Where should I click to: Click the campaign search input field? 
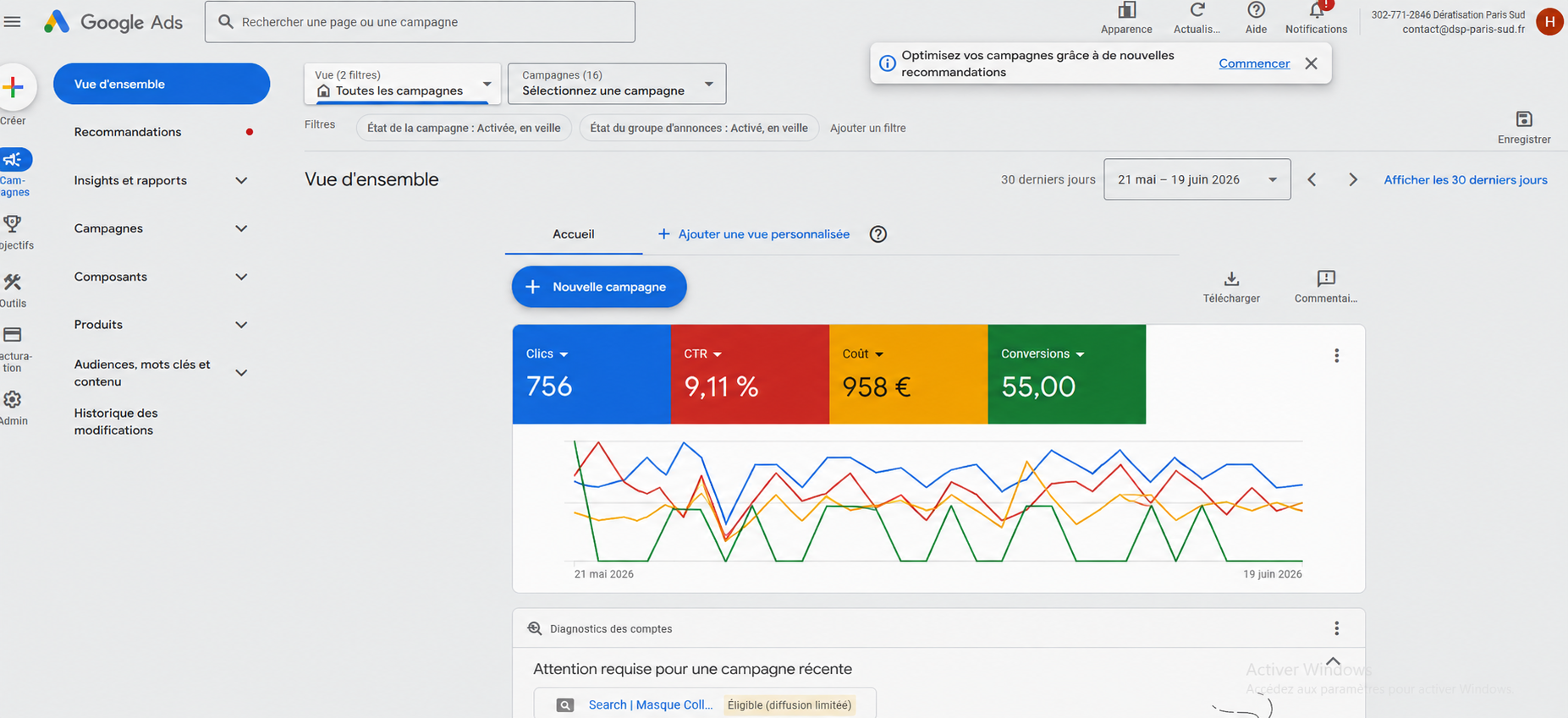pyautogui.click(x=420, y=22)
